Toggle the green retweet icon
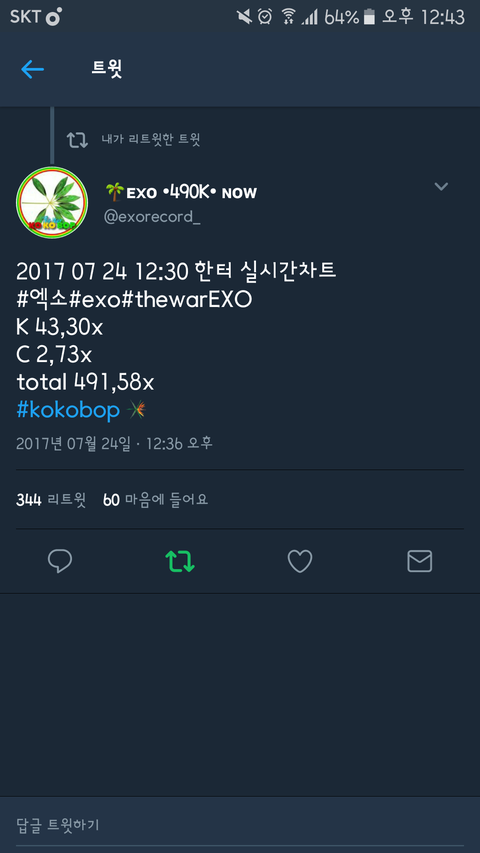 click(180, 561)
